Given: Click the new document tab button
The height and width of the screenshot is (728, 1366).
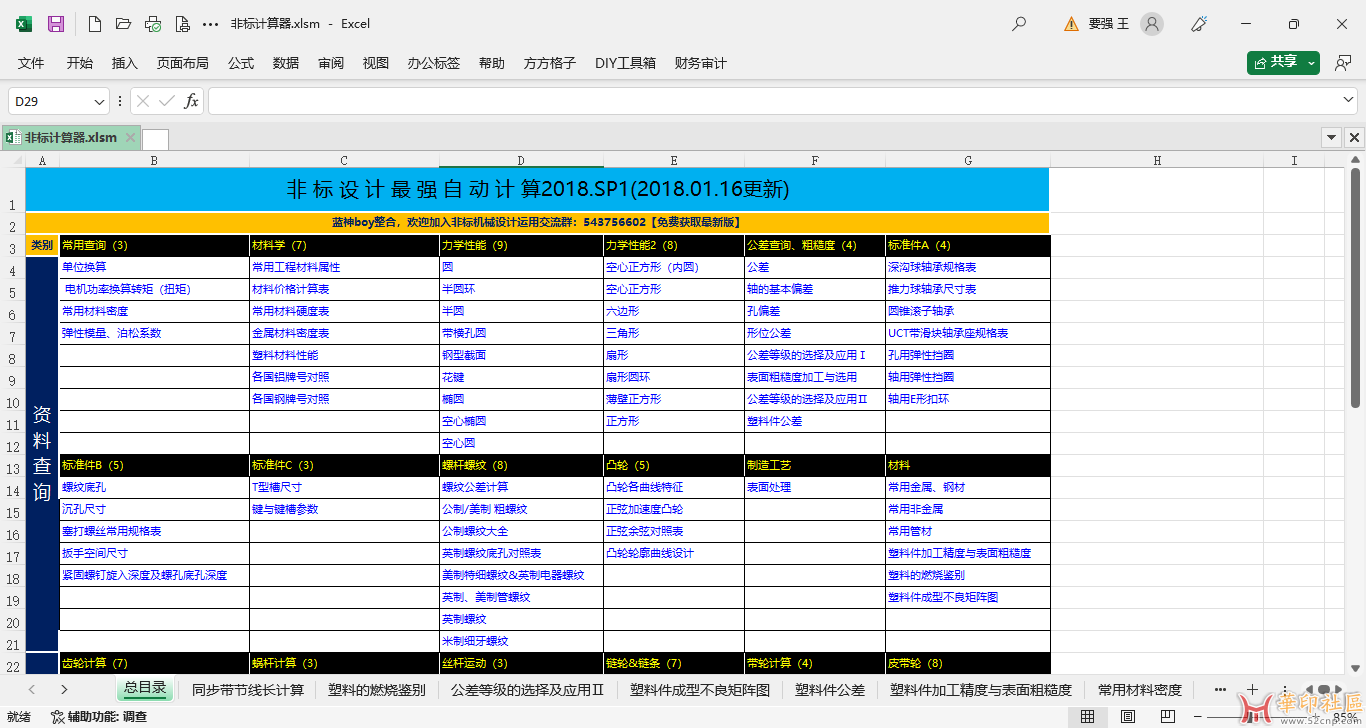Looking at the screenshot, I should pos(156,139).
